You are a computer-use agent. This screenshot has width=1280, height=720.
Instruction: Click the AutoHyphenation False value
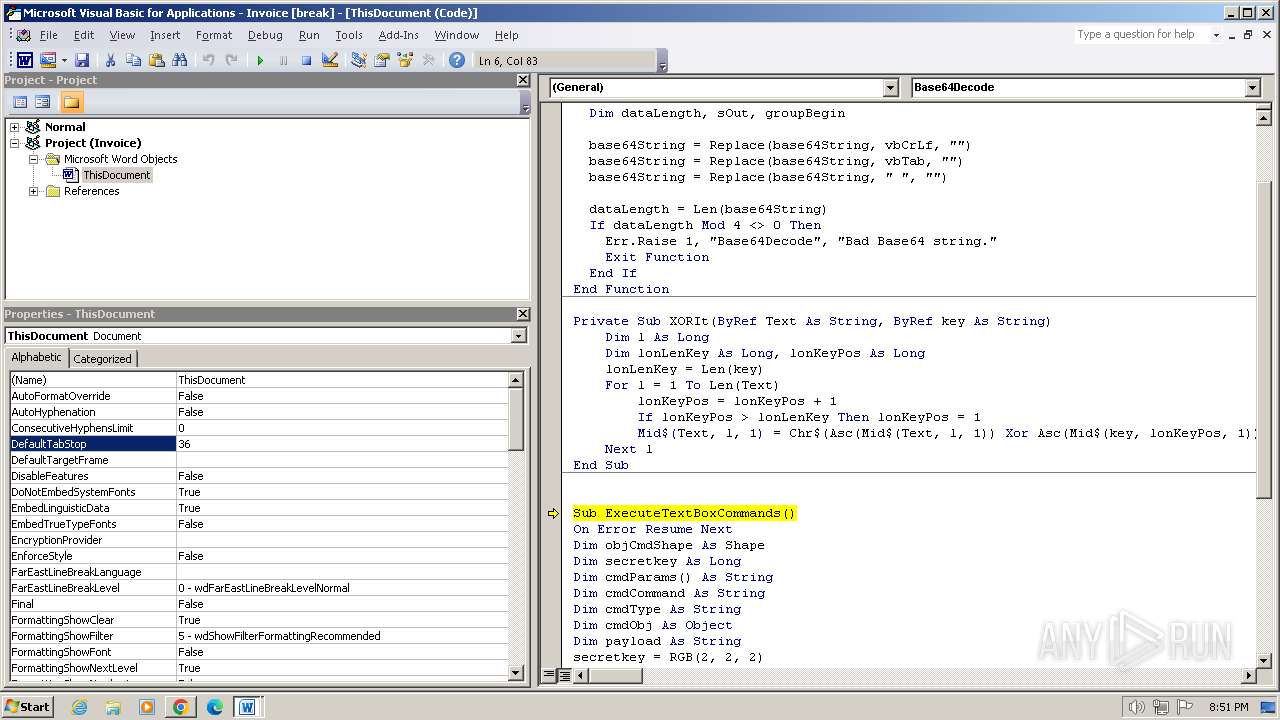click(342, 412)
